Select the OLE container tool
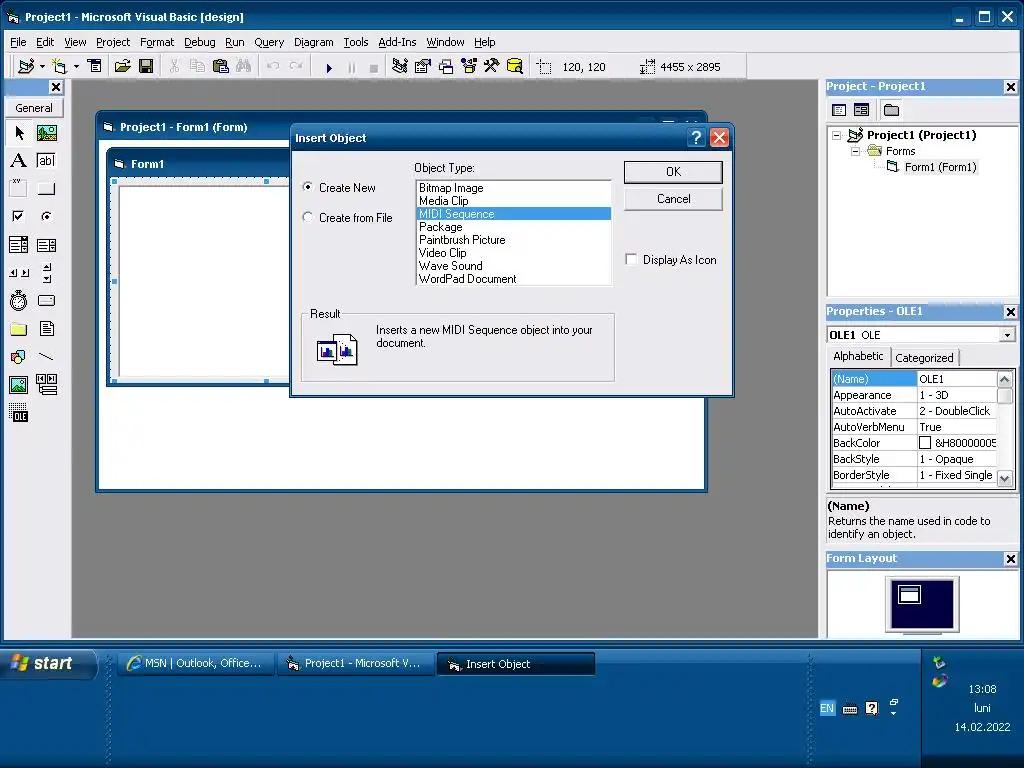Image resolution: width=1024 pixels, height=768 pixels. tap(19, 413)
